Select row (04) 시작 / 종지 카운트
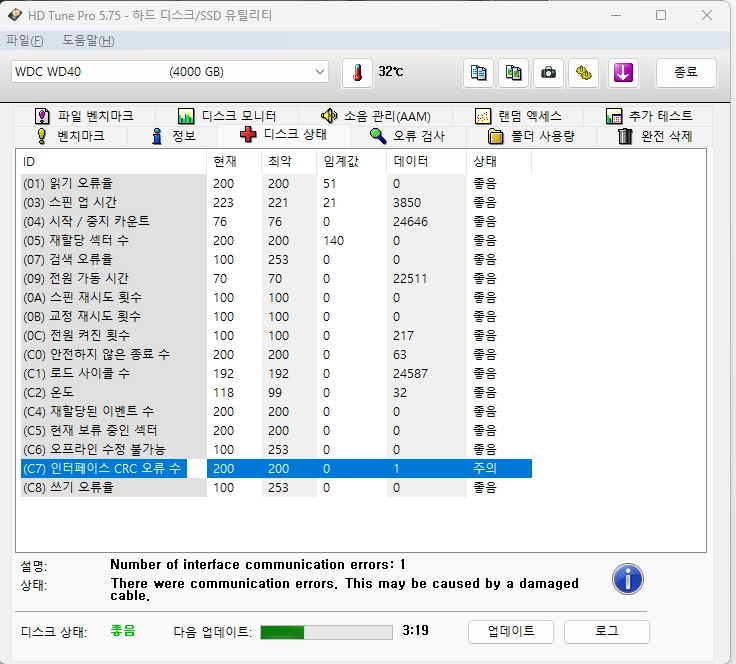 pos(276,221)
